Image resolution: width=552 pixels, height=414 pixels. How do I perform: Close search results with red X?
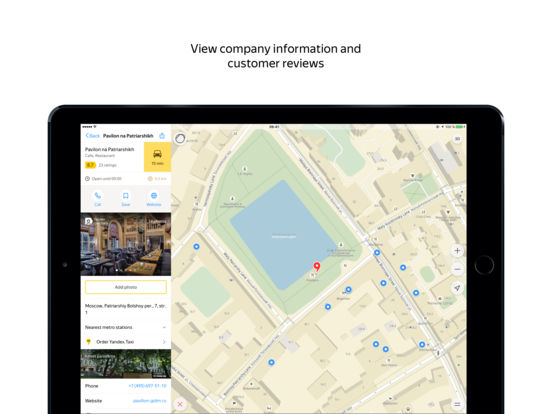(x=180, y=404)
